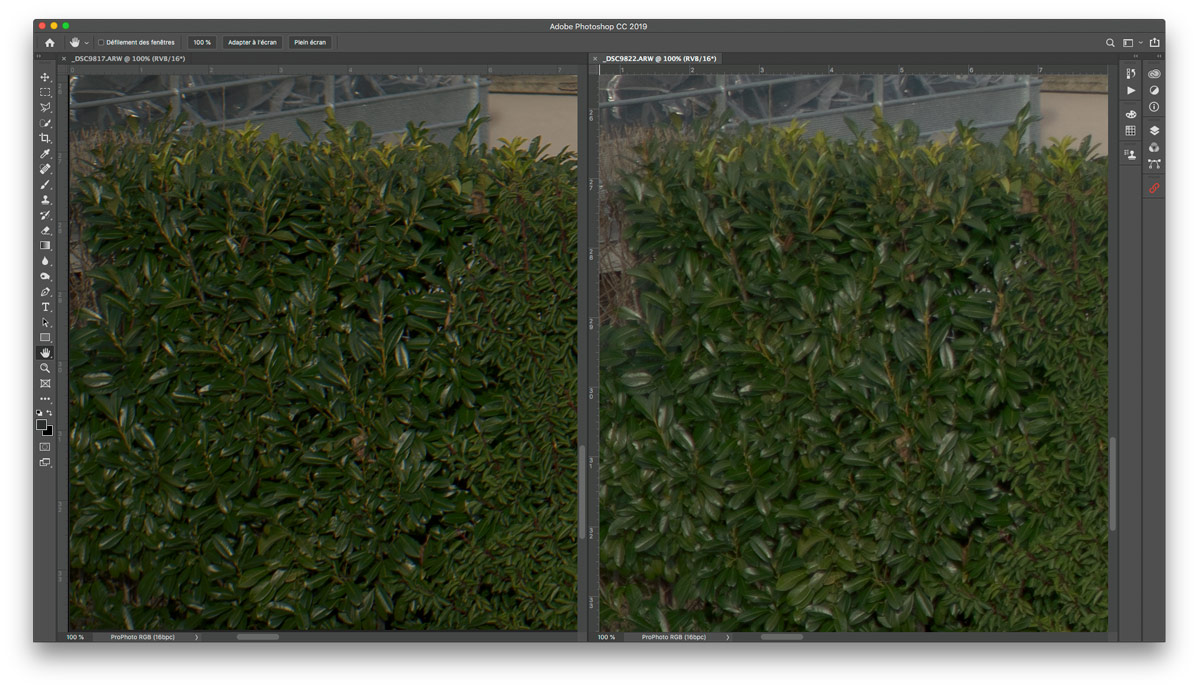Click the Adapter à l'écran button
This screenshot has width=1198, height=689.
coord(252,43)
